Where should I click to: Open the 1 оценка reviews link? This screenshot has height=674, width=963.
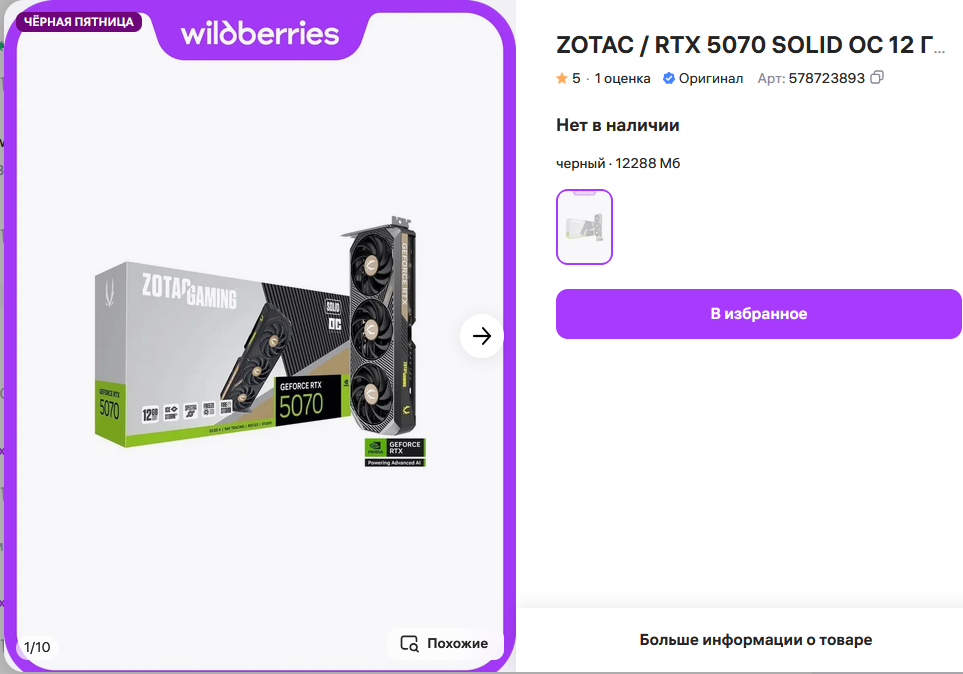[x=622, y=78]
